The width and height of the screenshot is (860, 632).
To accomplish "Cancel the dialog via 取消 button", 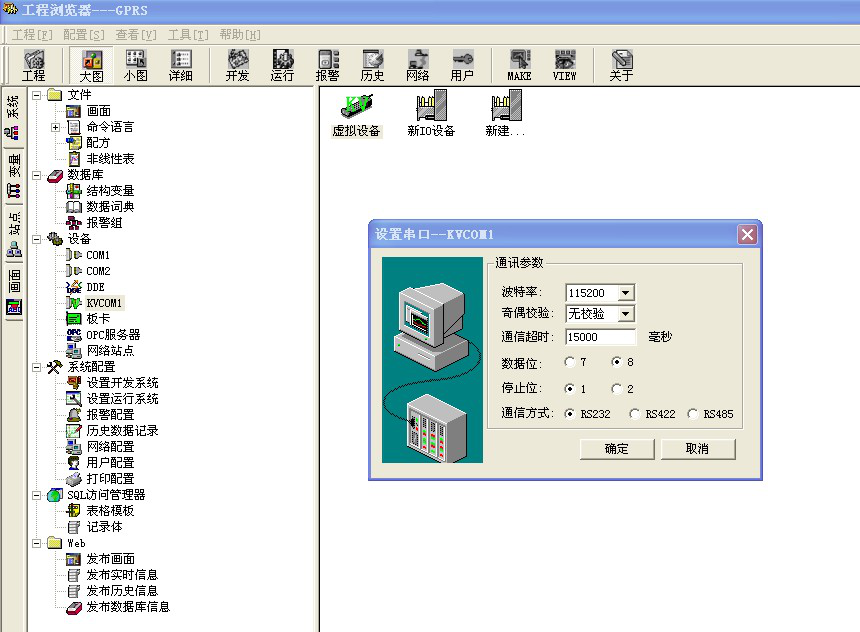I will click(697, 448).
